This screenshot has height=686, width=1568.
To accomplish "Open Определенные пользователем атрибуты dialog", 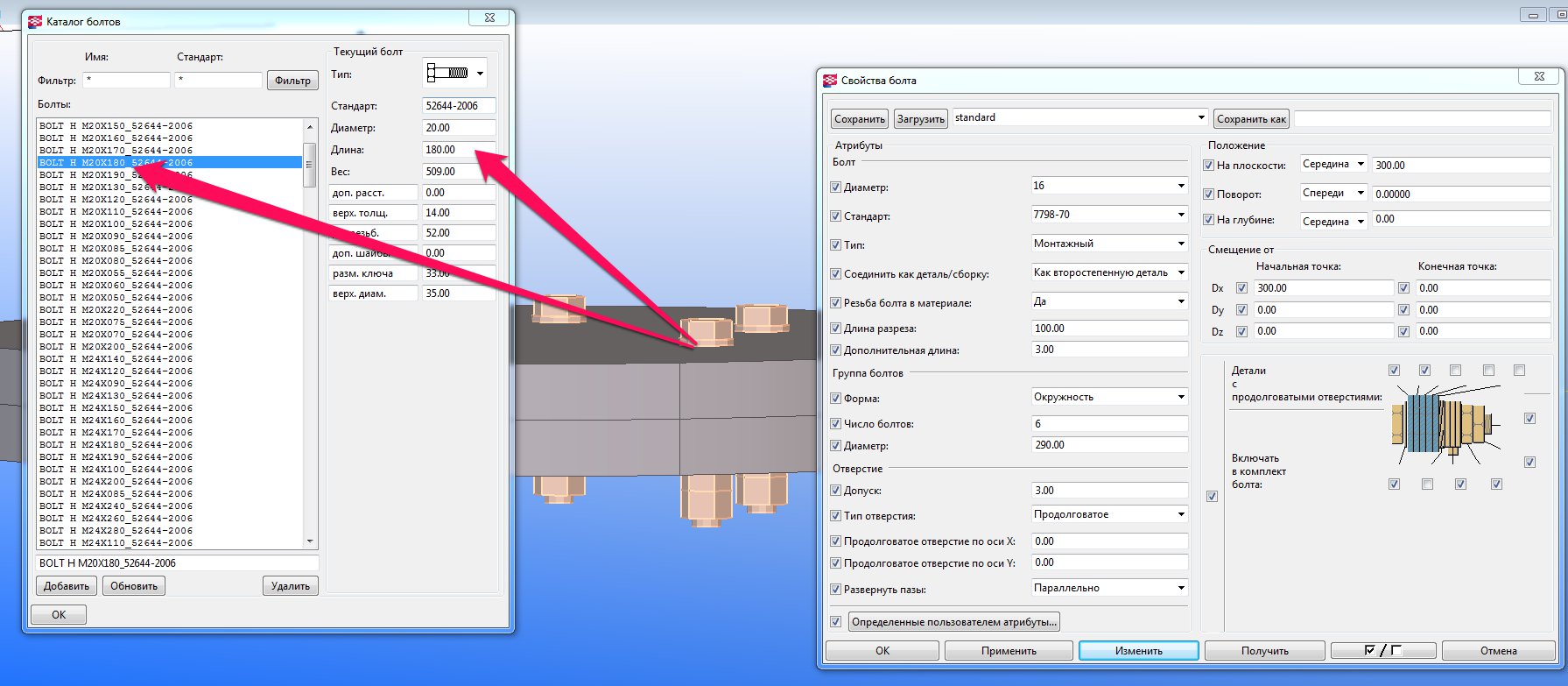I will tap(953, 622).
